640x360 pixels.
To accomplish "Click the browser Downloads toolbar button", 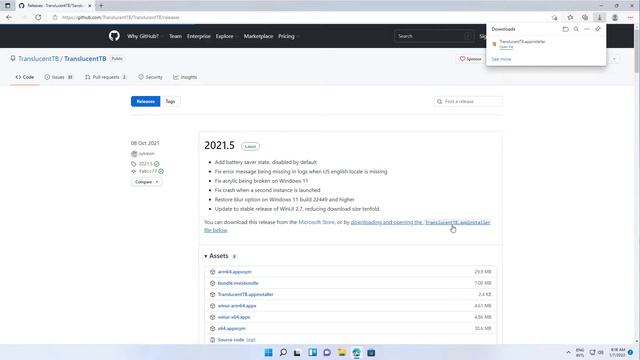I will click(600, 18).
